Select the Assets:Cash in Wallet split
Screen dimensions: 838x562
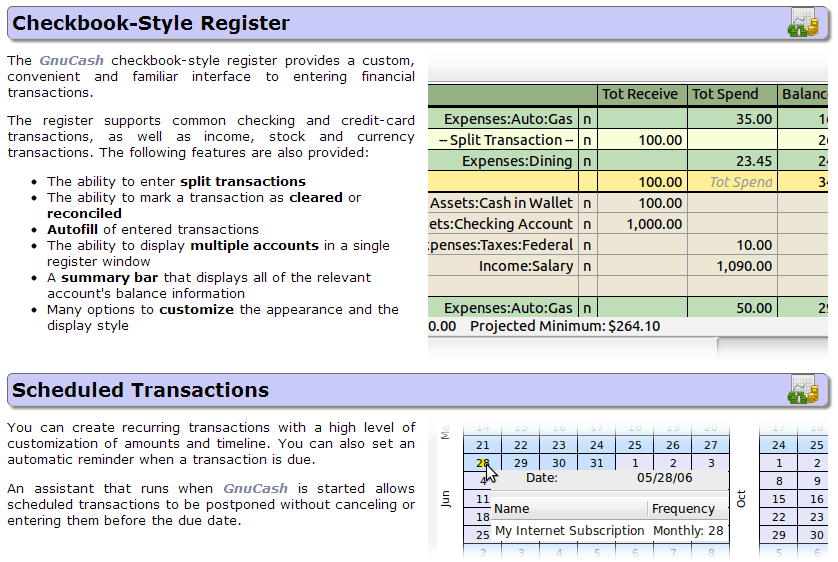coord(501,203)
